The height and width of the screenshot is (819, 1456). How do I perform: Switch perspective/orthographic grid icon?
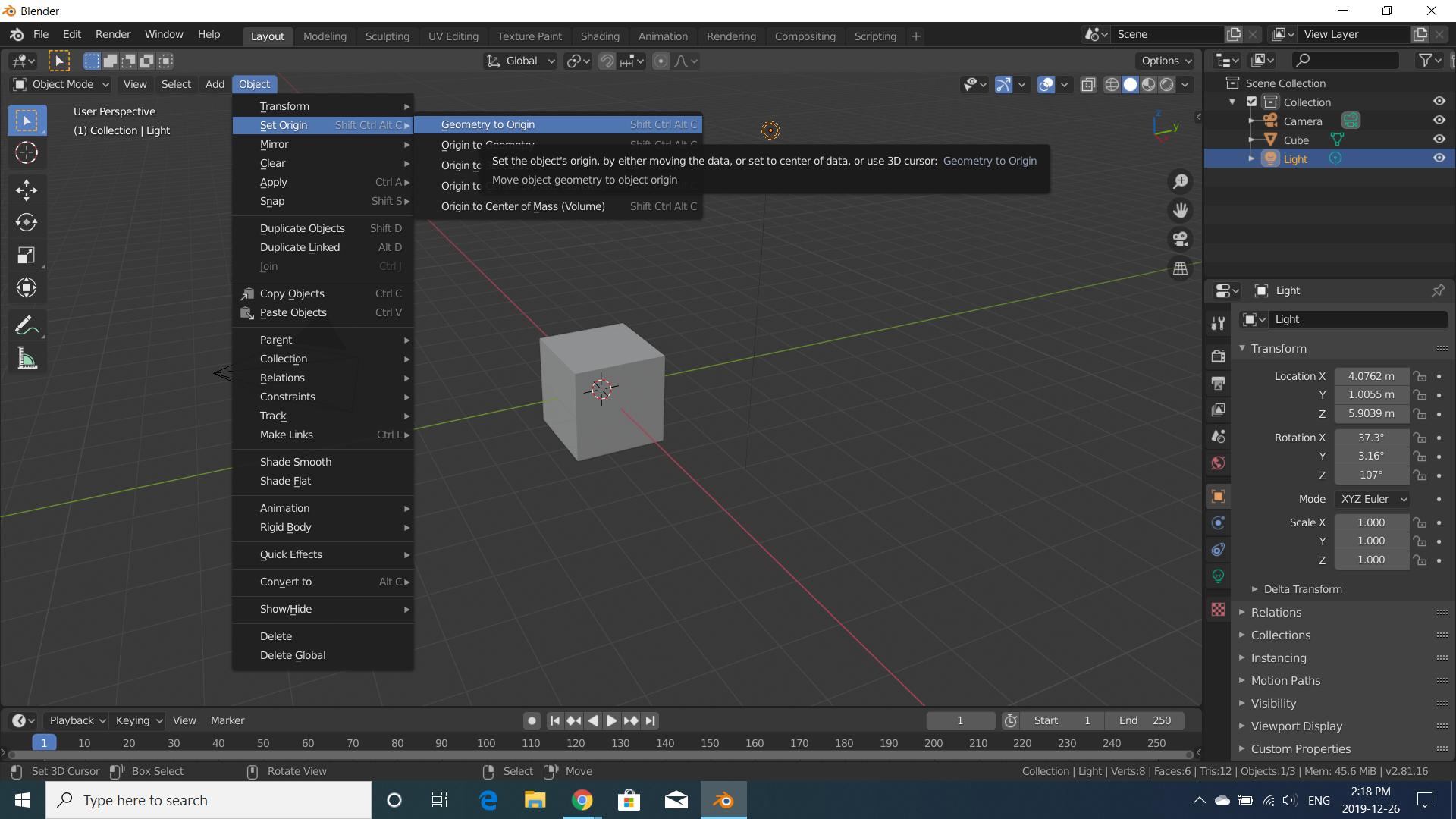click(1180, 268)
